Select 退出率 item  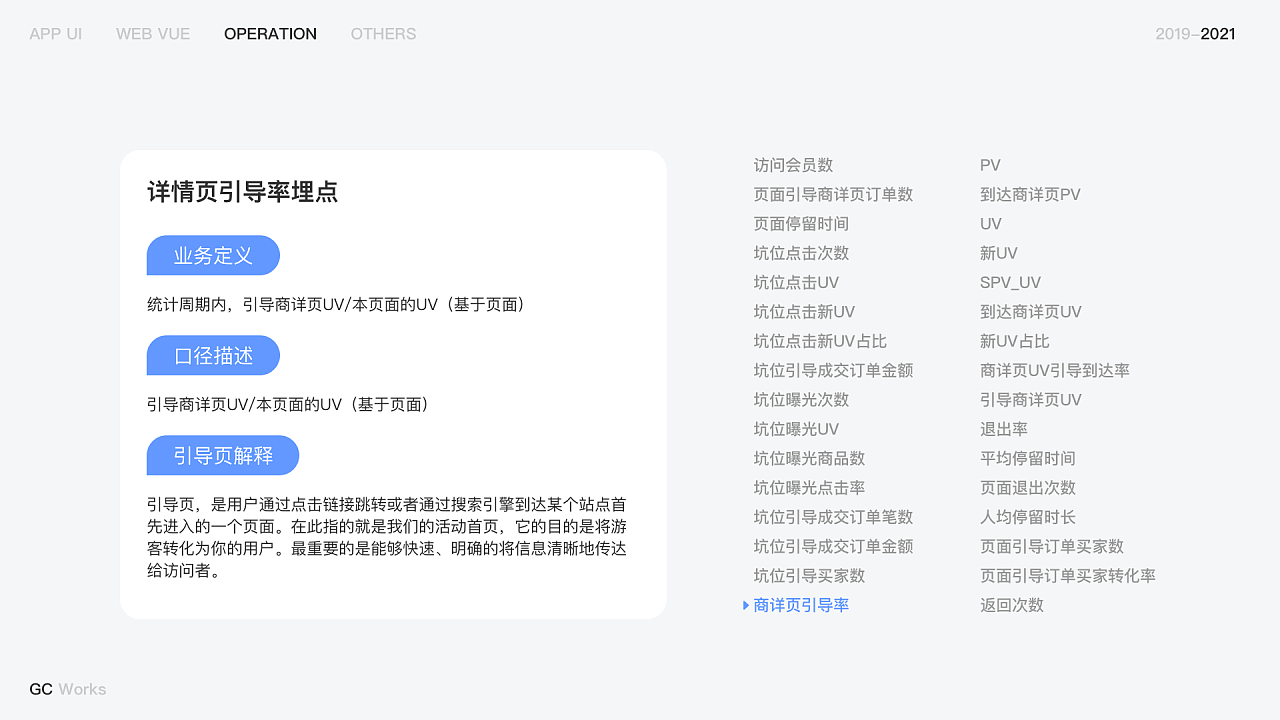click(1003, 429)
